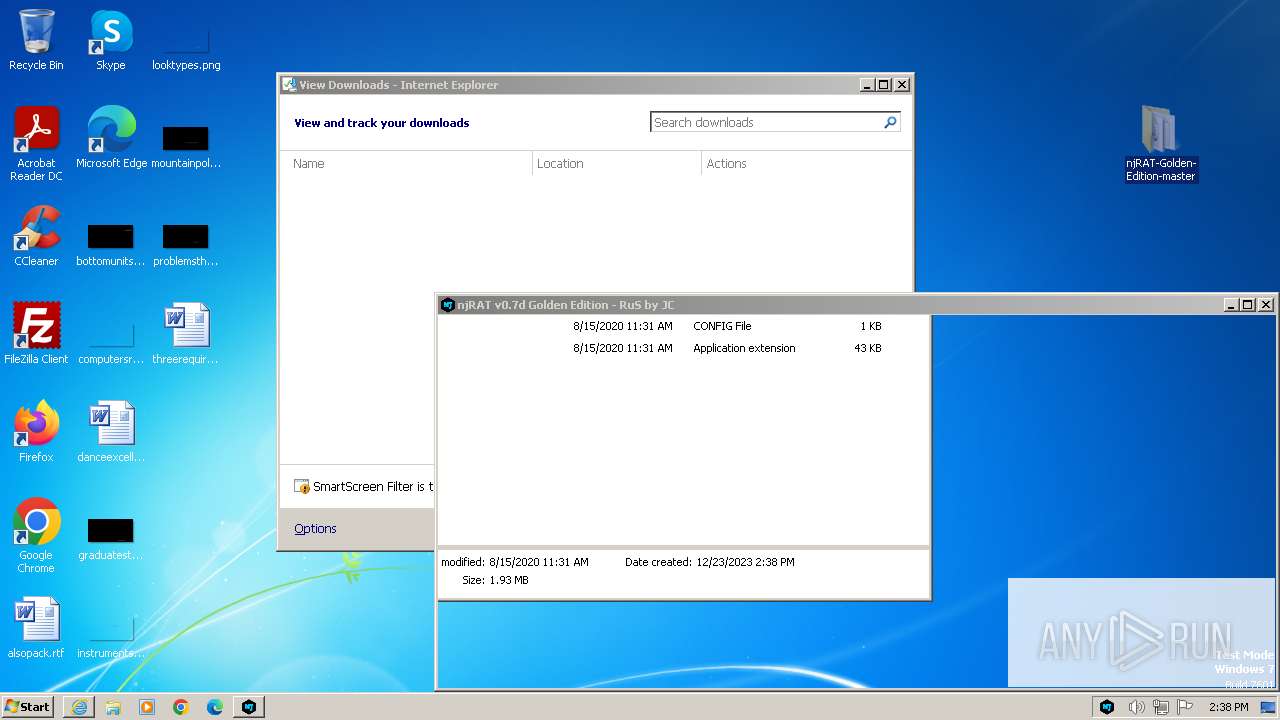Screen dimensions: 1280x720
Task: Close the View Downloads window
Action: [x=901, y=85]
